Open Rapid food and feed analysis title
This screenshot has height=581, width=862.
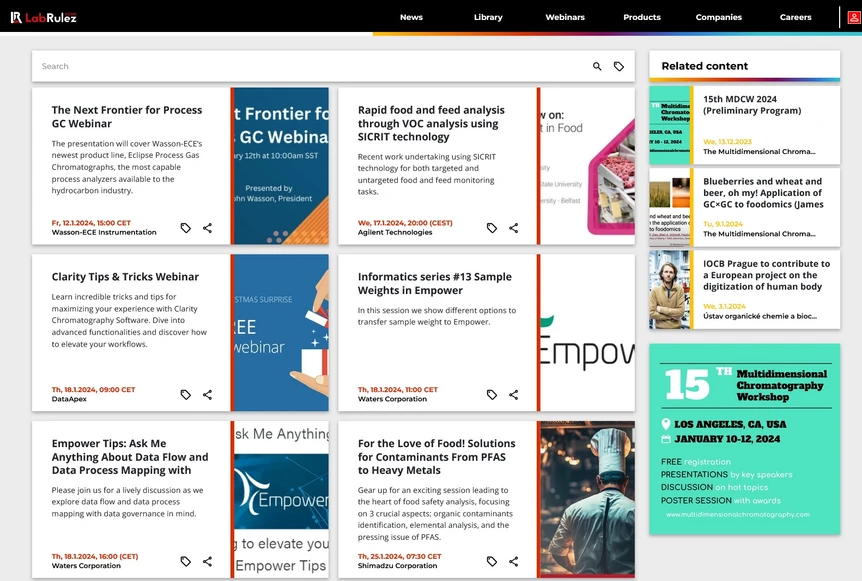pyautogui.click(x=431, y=123)
